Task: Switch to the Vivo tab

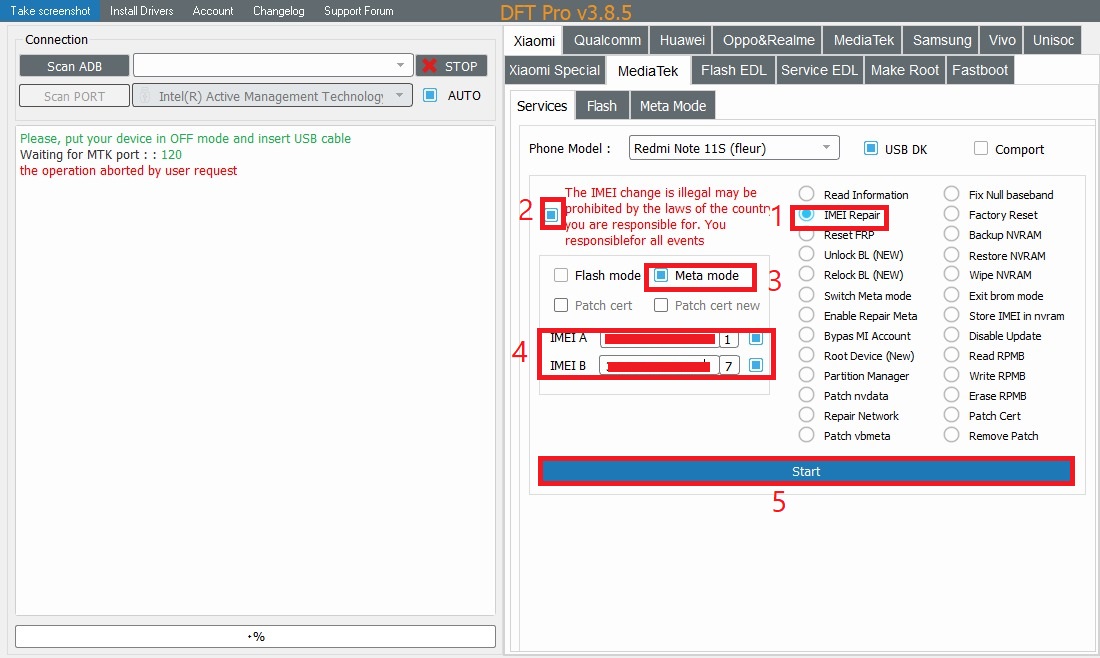Action: pyautogui.click(x=1002, y=40)
